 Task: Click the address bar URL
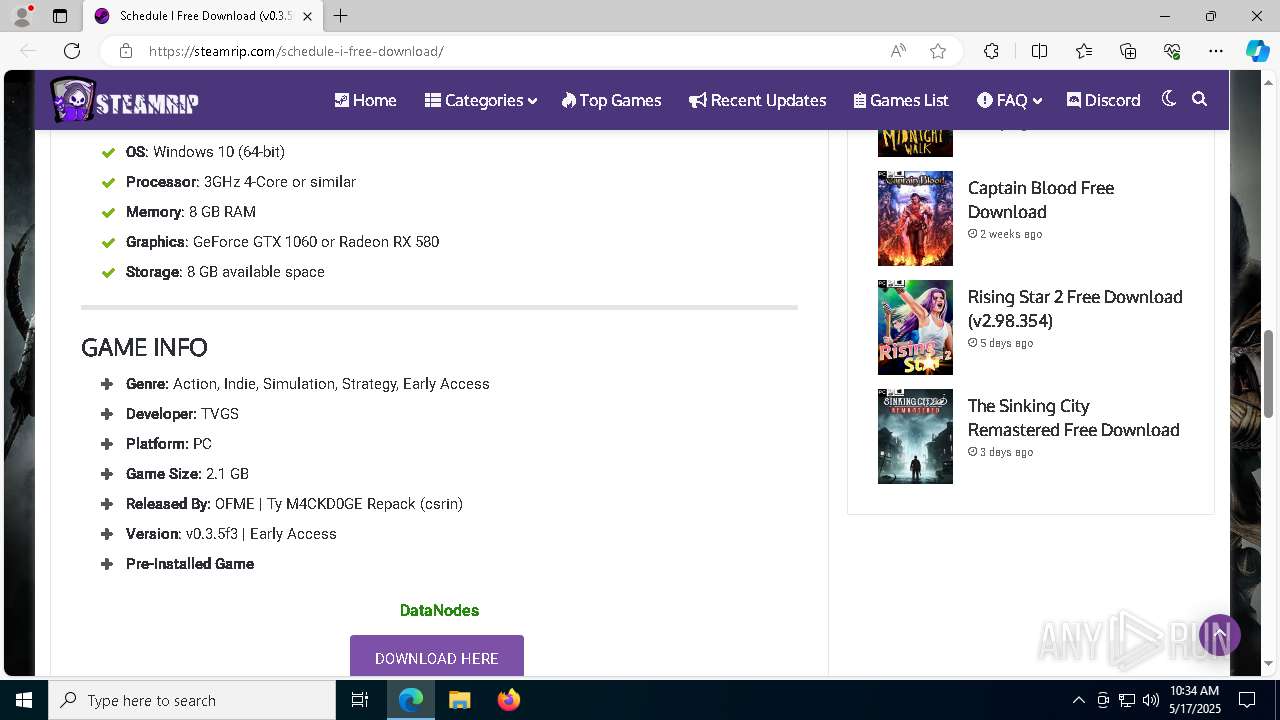point(296,51)
